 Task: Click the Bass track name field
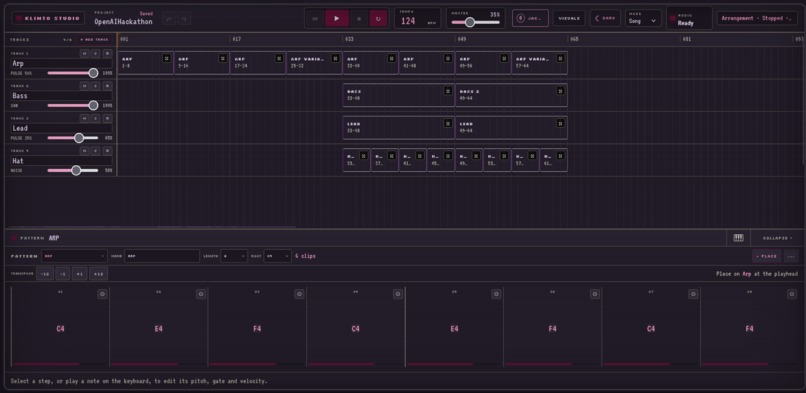point(62,96)
